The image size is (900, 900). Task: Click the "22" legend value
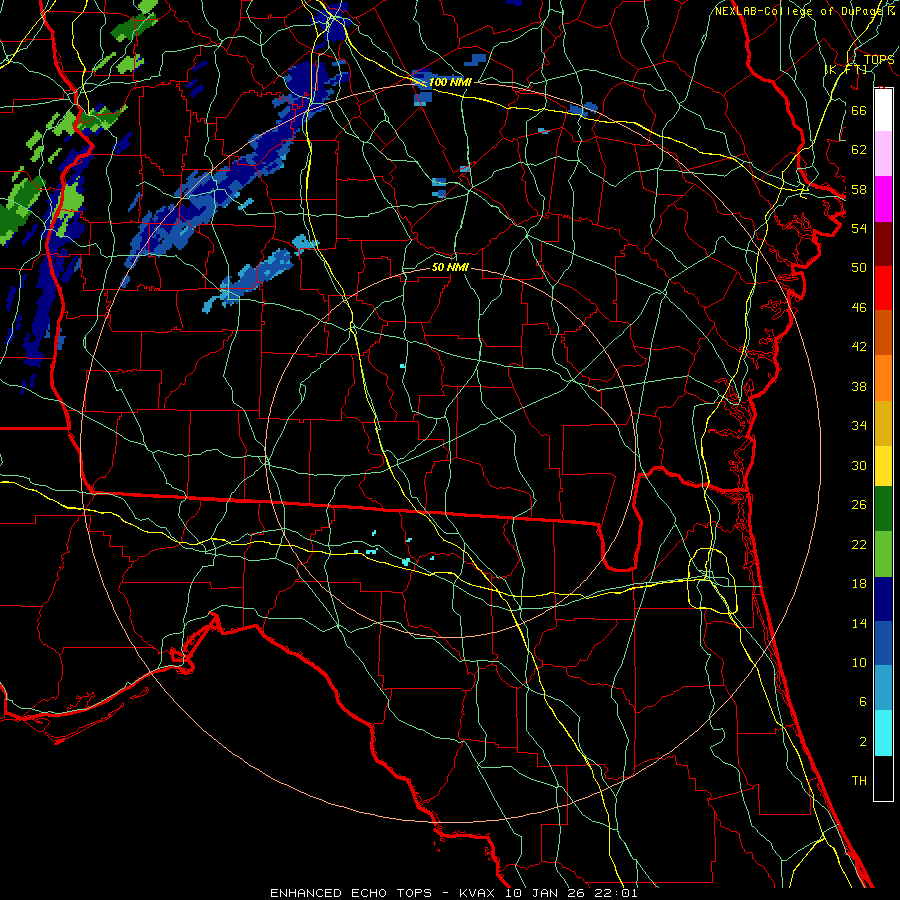859,544
